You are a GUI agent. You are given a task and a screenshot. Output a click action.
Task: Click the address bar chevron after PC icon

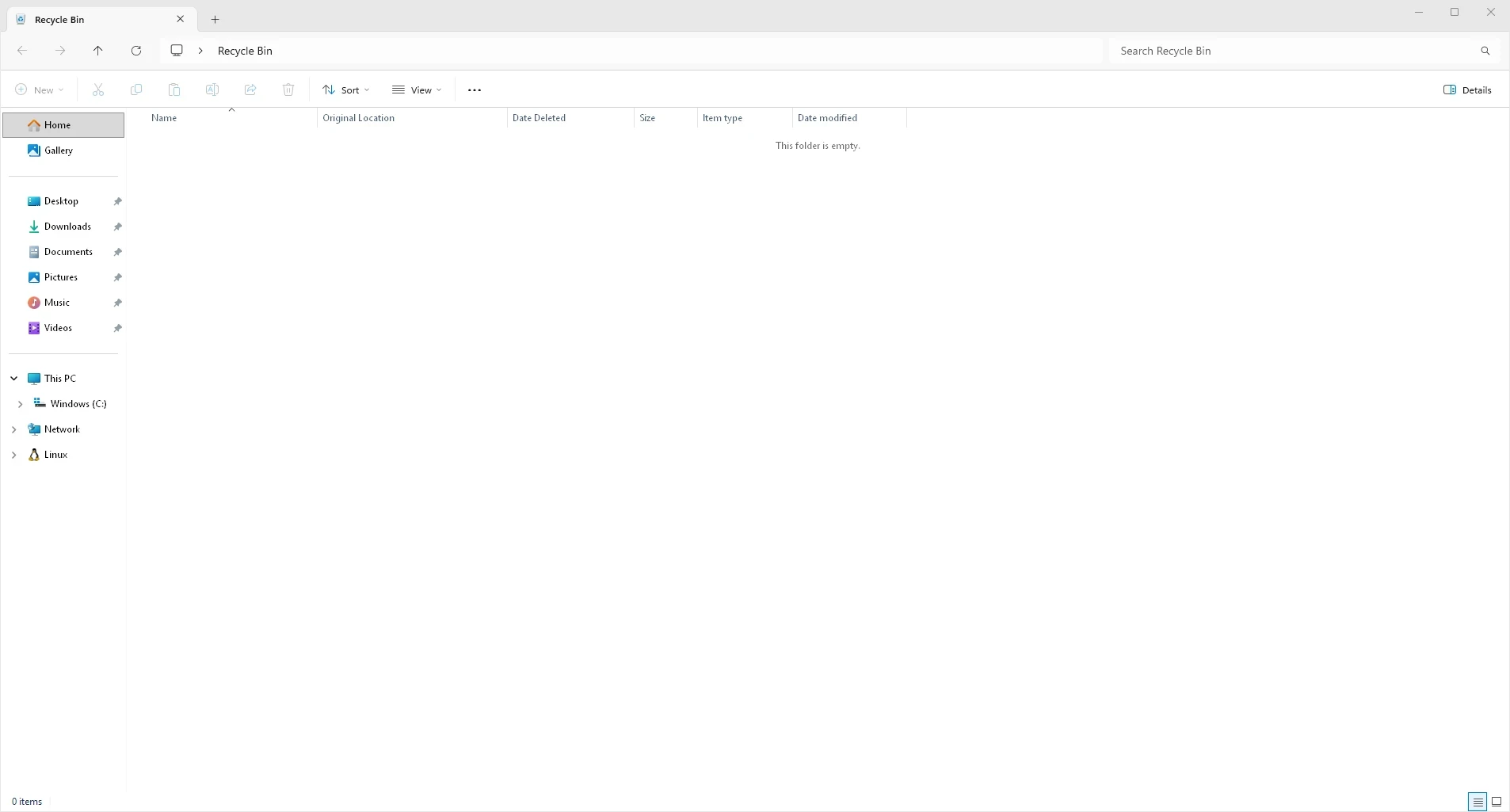coord(200,51)
